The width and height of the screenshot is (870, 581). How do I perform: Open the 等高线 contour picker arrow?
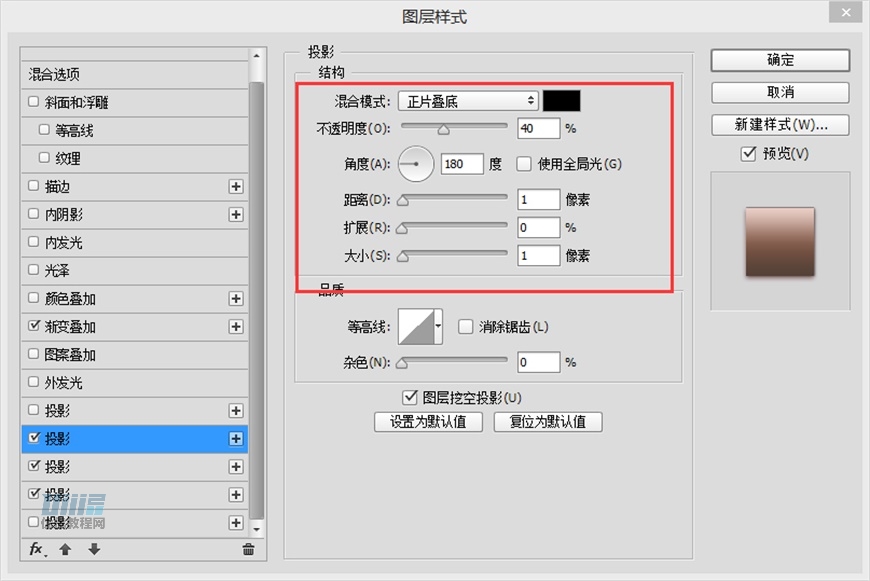438,326
